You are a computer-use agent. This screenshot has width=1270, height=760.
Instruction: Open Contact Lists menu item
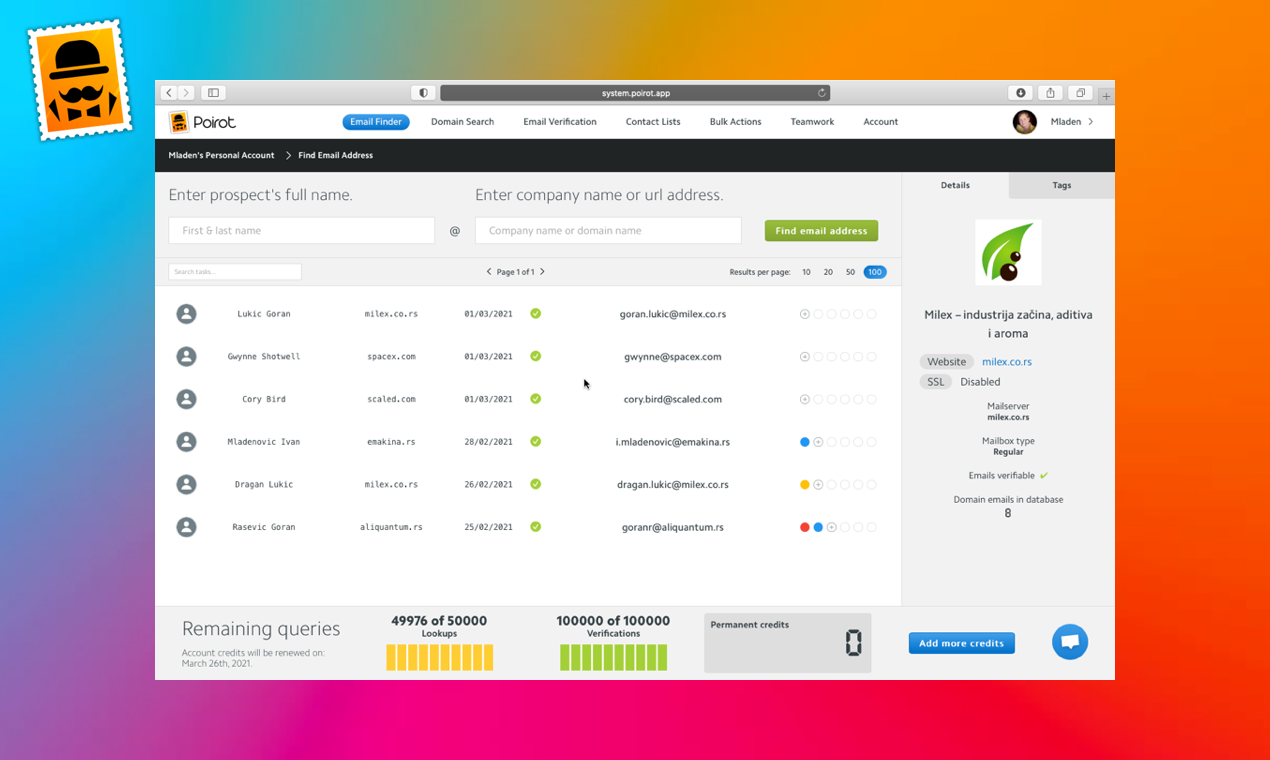(653, 122)
